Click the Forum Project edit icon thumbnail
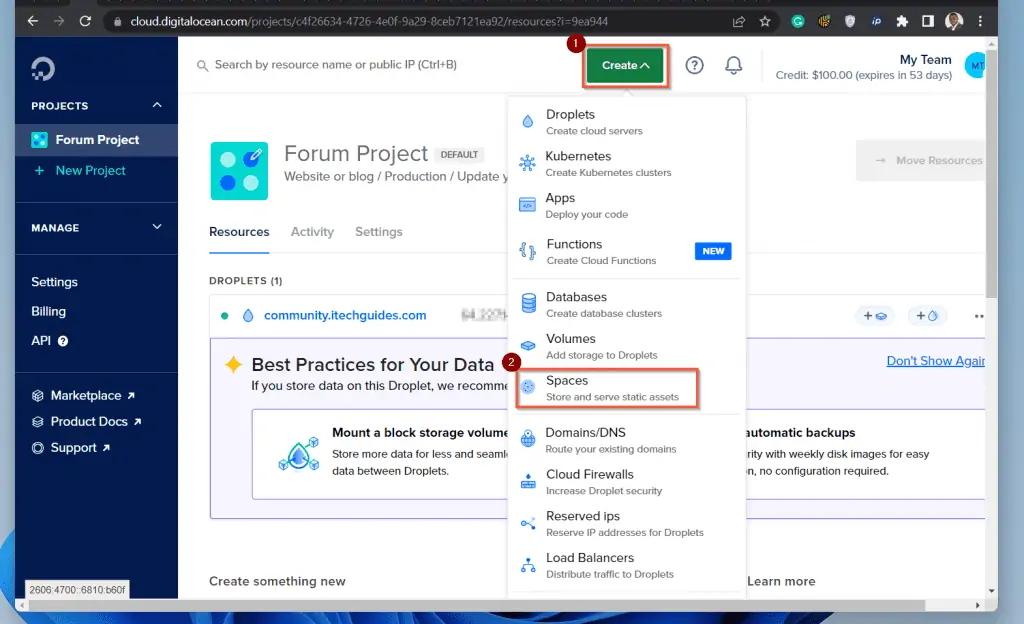Screen dimensions: 1024x624 (x=239, y=171)
